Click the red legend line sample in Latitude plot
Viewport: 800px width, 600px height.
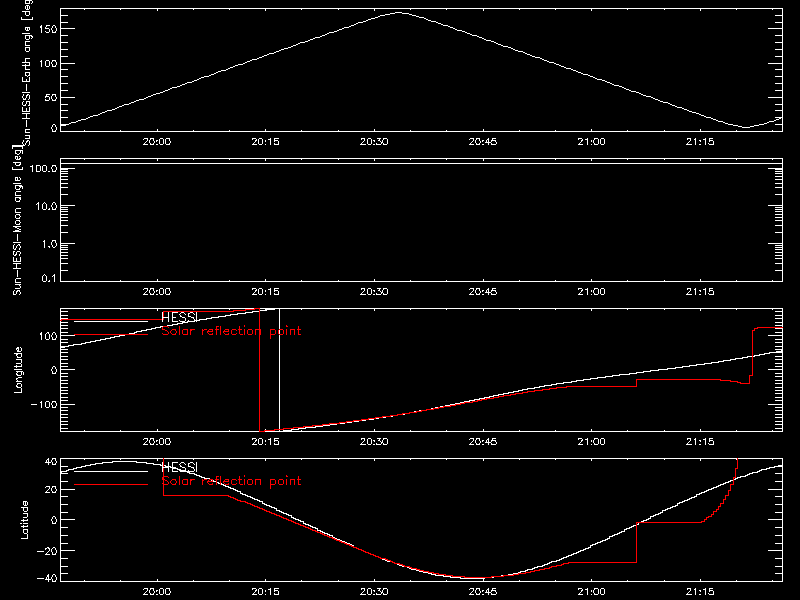tap(111, 485)
